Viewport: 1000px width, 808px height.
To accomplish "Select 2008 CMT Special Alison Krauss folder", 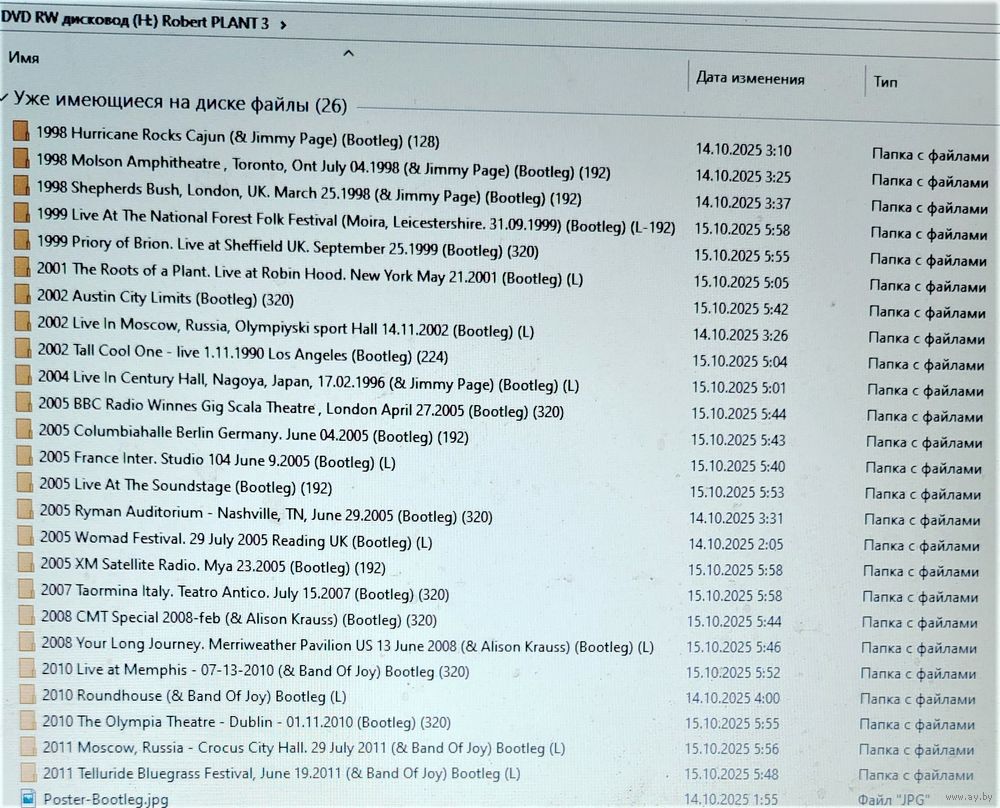I will tap(238, 619).
